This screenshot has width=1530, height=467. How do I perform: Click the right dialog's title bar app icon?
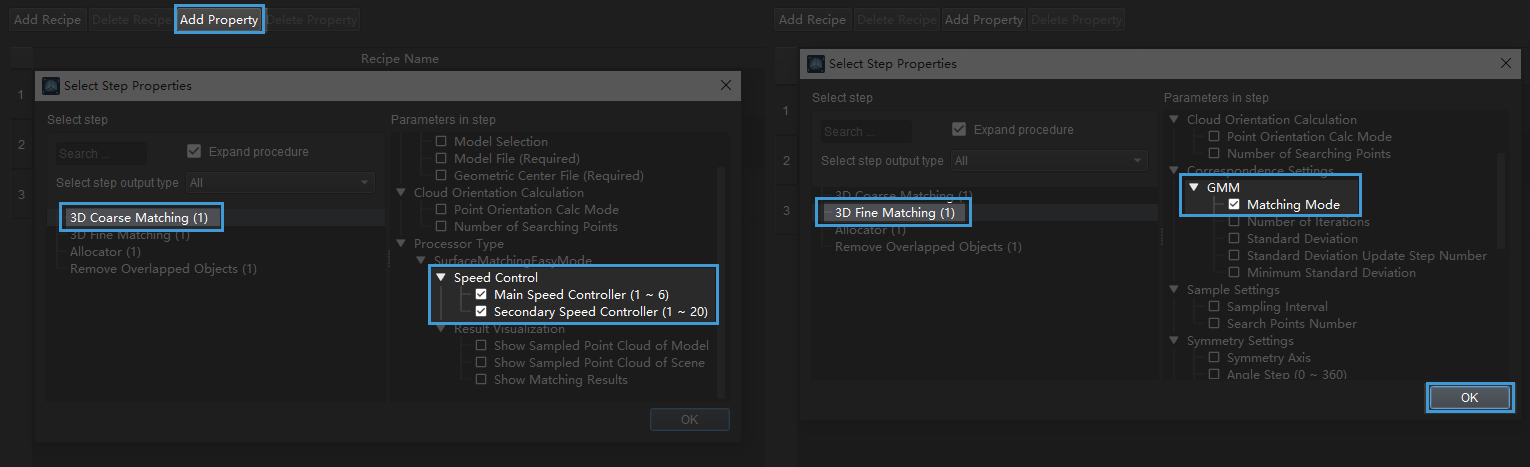pos(816,64)
